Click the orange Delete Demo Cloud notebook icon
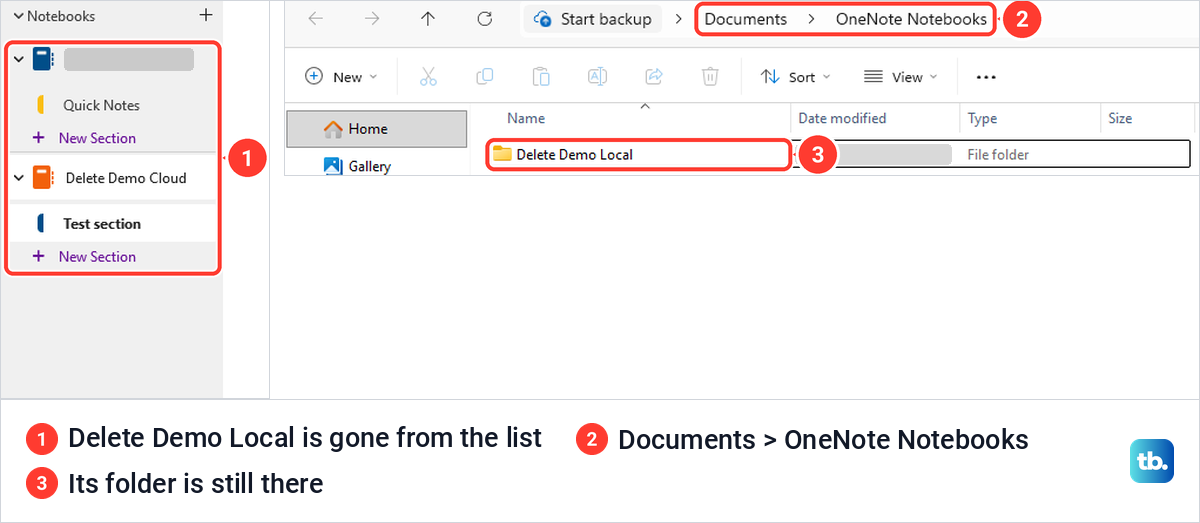Image resolution: width=1200 pixels, height=523 pixels. point(43,178)
